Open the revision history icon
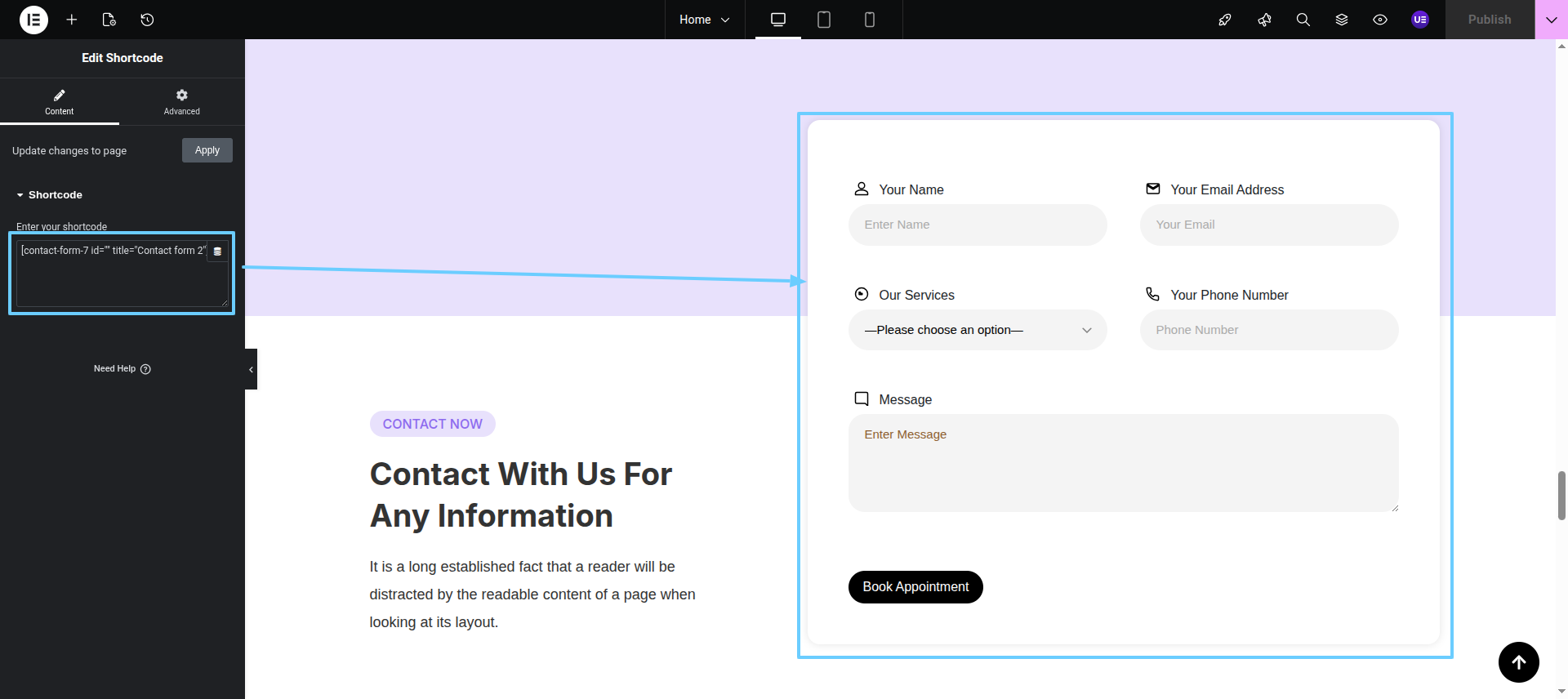Viewport: 1568px width, 699px height. 147,20
